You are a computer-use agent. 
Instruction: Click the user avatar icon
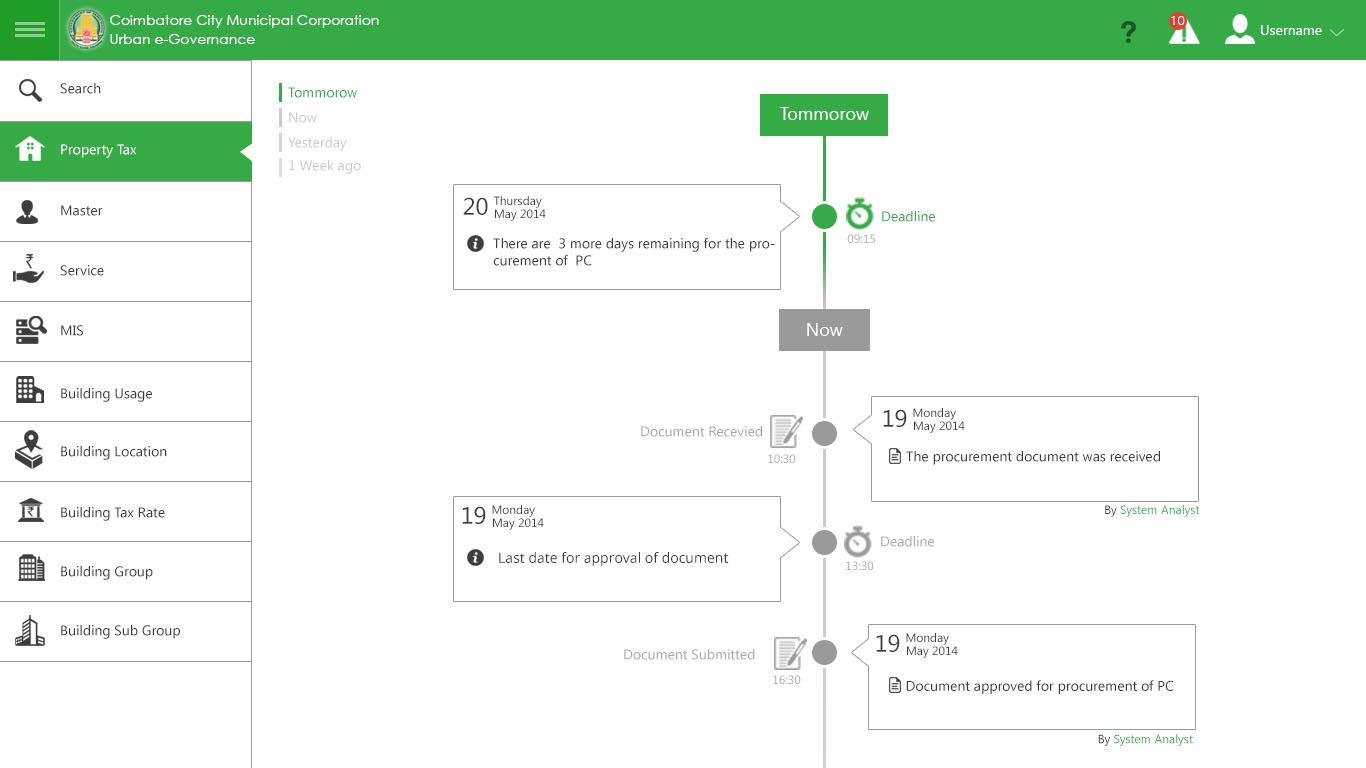[1239, 30]
